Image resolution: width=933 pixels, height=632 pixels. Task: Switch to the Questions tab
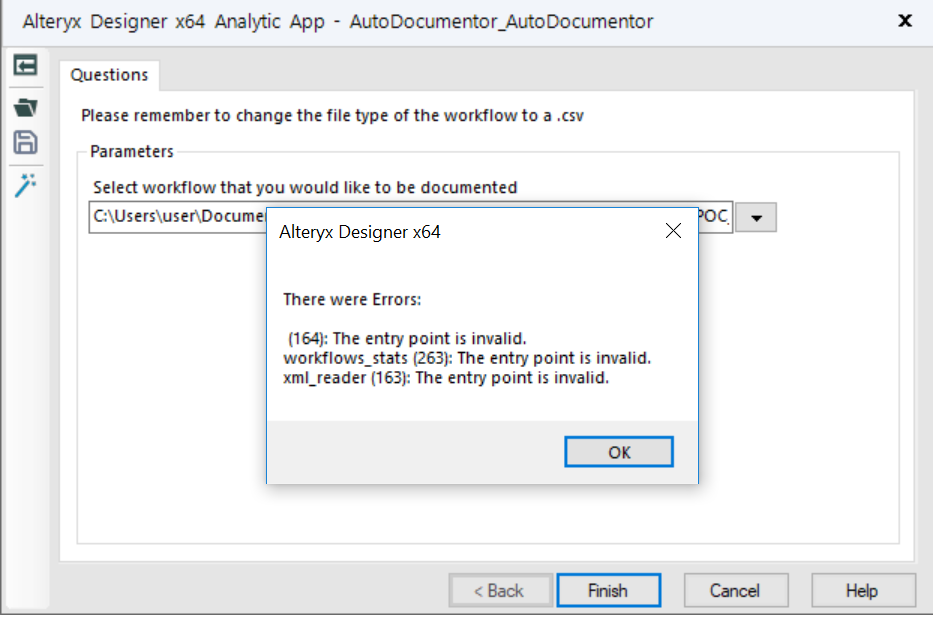pos(109,75)
